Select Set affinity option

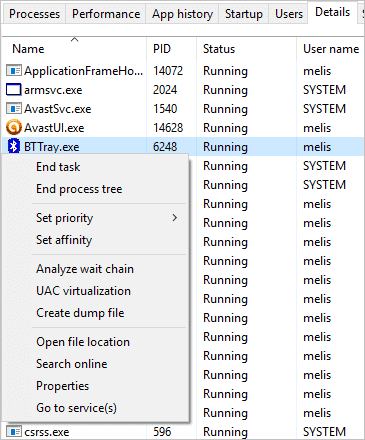pos(64,240)
